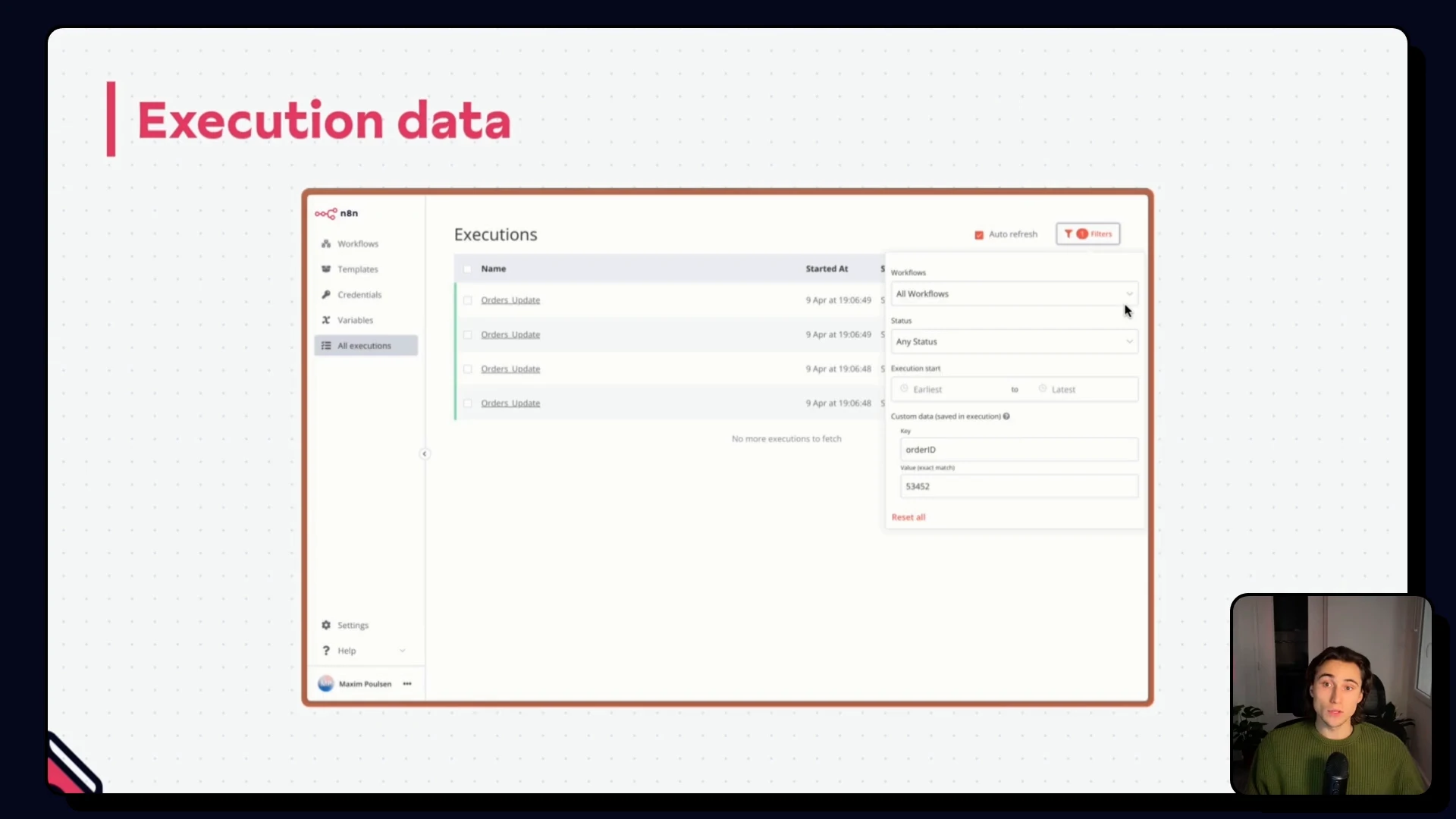Check the first Orders_Update row checkbox at 19:06:49
The image size is (1456, 819).
click(x=467, y=301)
